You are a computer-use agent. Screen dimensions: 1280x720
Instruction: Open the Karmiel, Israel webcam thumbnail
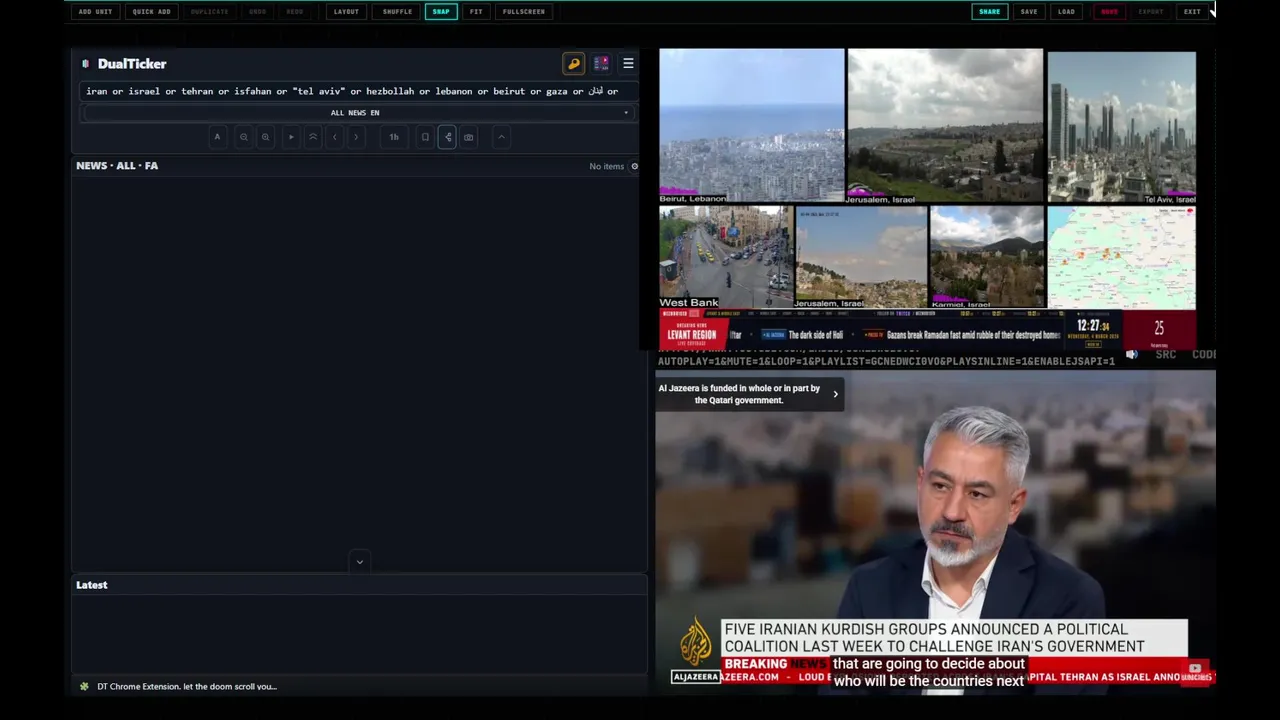pyautogui.click(x=987, y=257)
